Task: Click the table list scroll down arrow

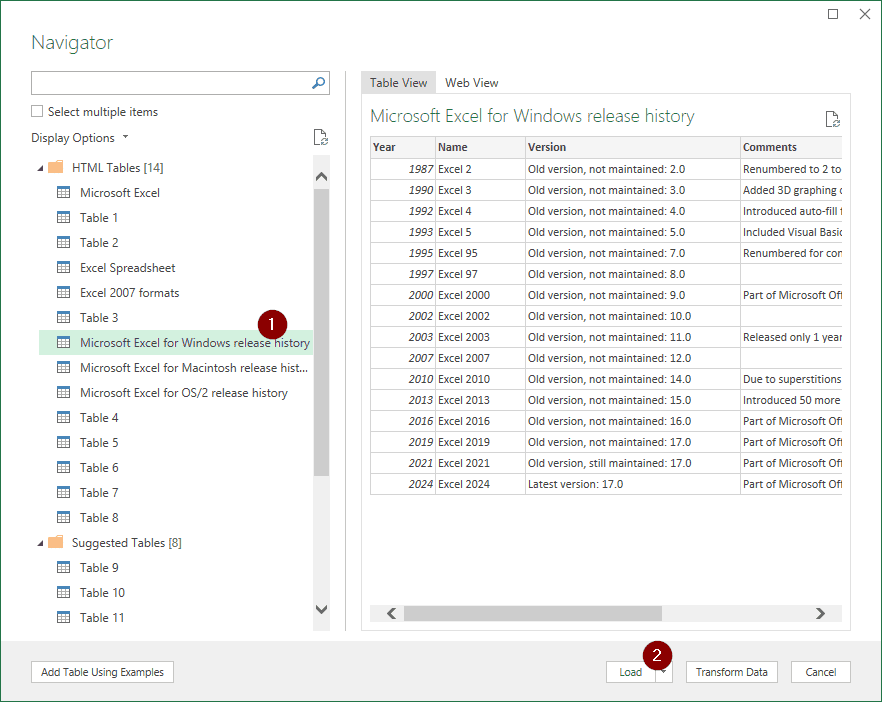Action: (x=321, y=609)
